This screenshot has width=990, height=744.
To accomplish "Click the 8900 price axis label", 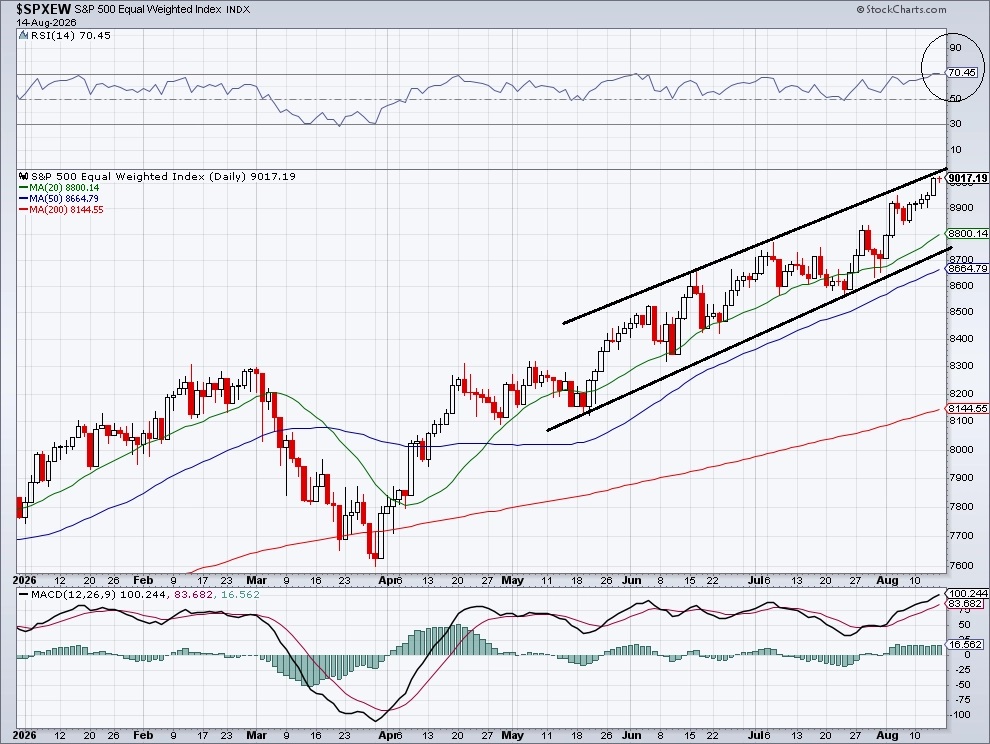I will click(960, 207).
